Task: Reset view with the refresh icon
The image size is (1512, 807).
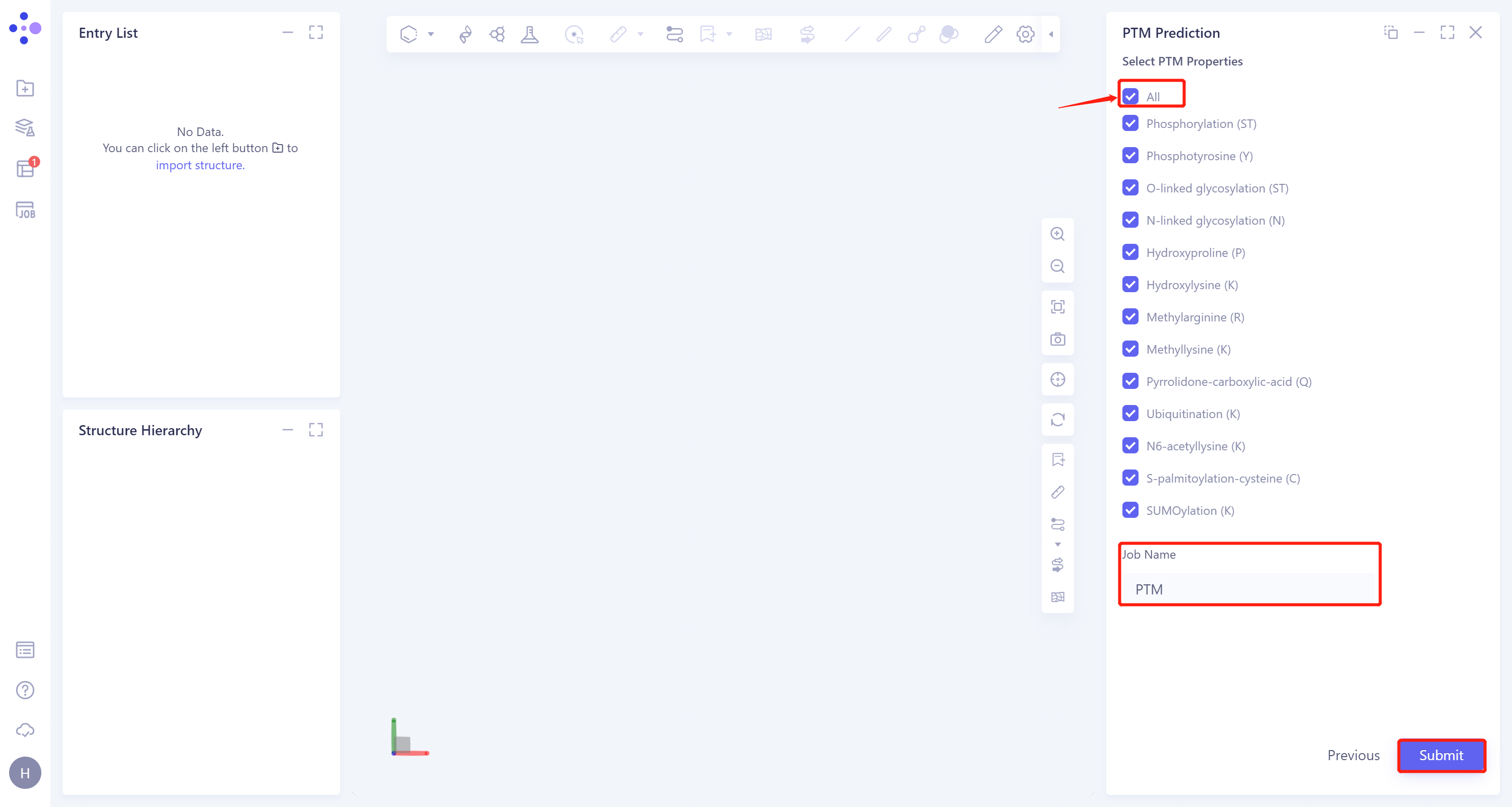Action: coord(1058,420)
